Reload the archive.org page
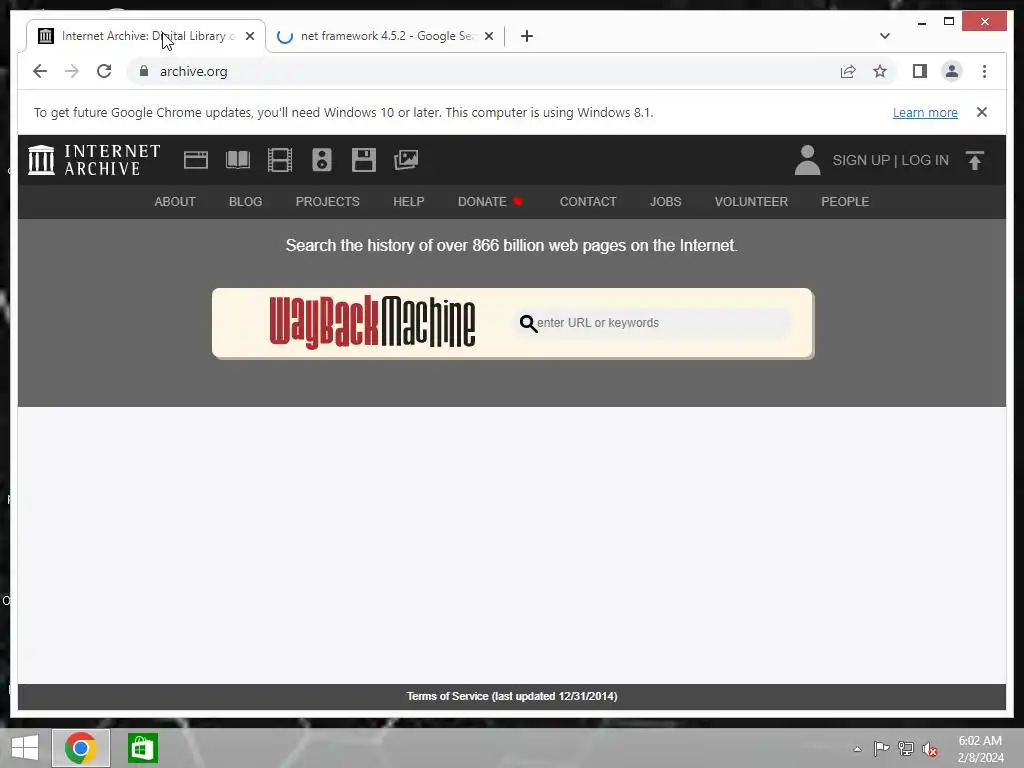The width and height of the screenshot is (1024, 768). [x=104, y=71]
